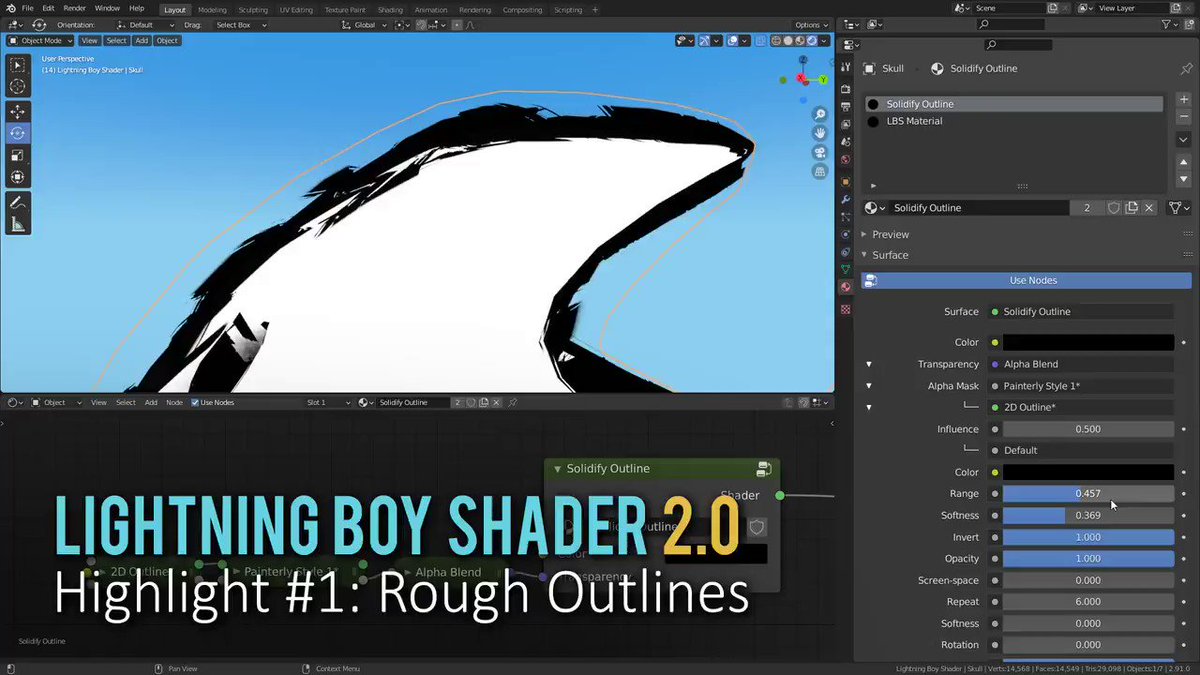Screen dimensions: 1200x675
Task: Toggle X-ray in viewport header
Action: [x=763, y=41]
